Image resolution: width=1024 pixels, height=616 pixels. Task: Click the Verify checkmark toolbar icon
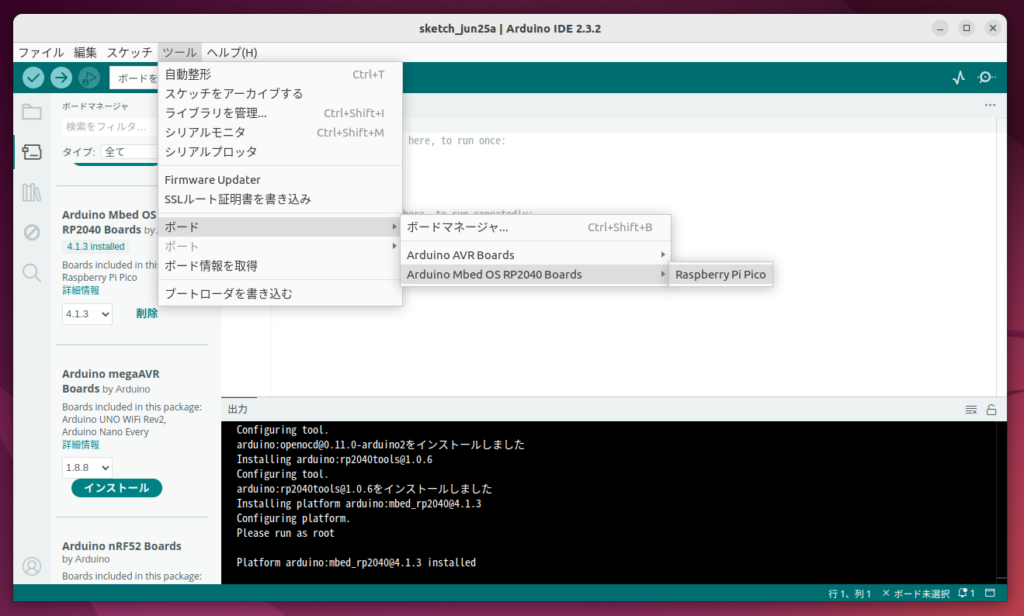coord(33,78)
